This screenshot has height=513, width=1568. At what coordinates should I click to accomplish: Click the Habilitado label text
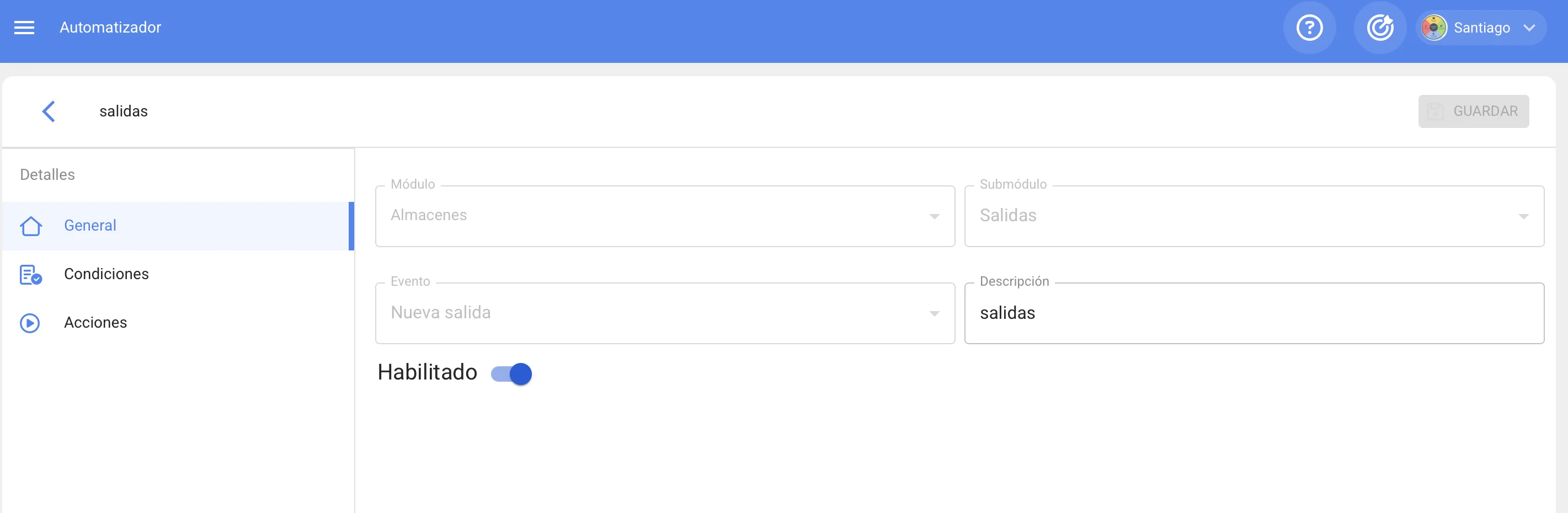click(x=427, y=372)
